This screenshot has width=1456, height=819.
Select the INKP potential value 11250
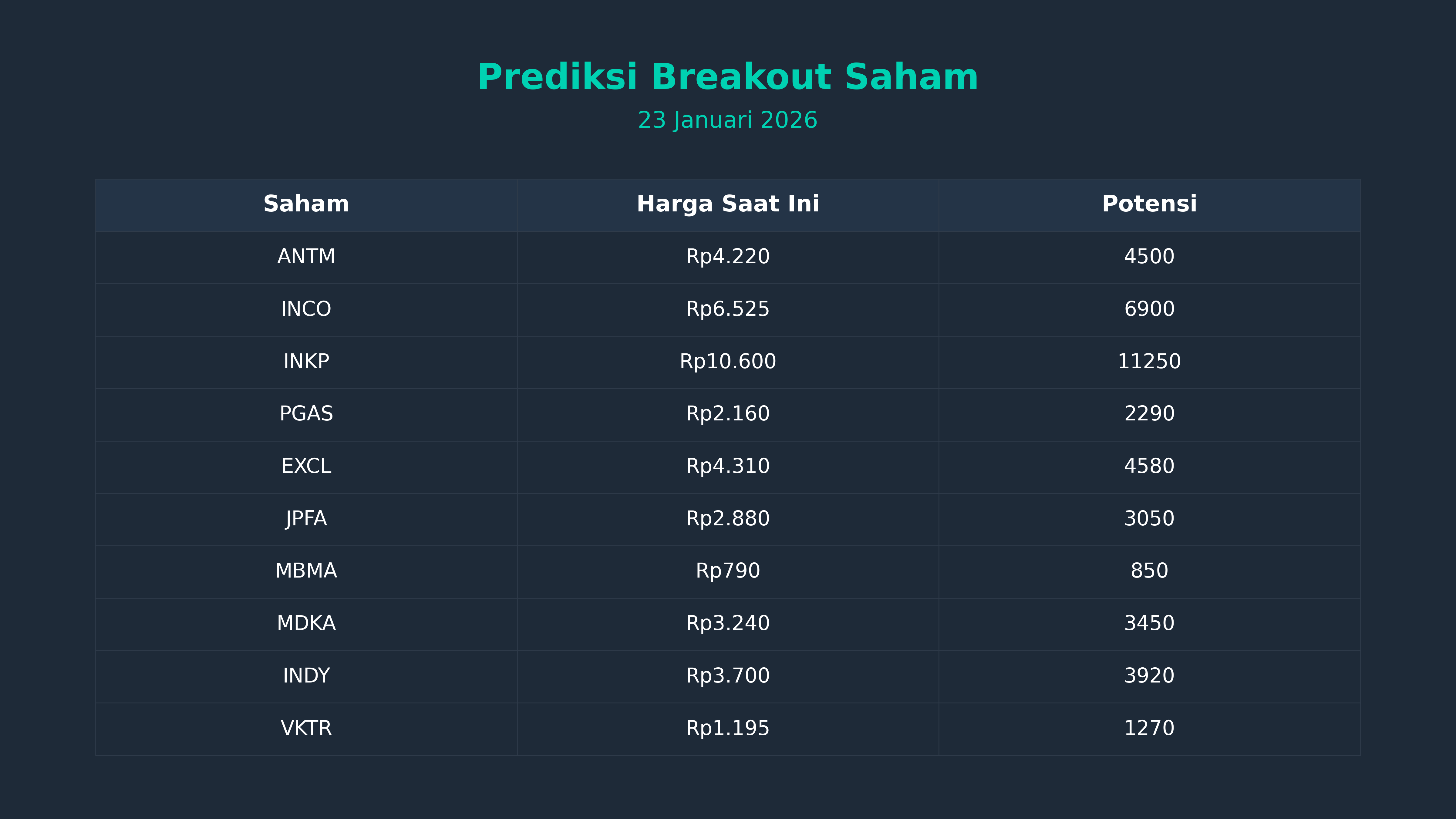tap(1149, 362)
